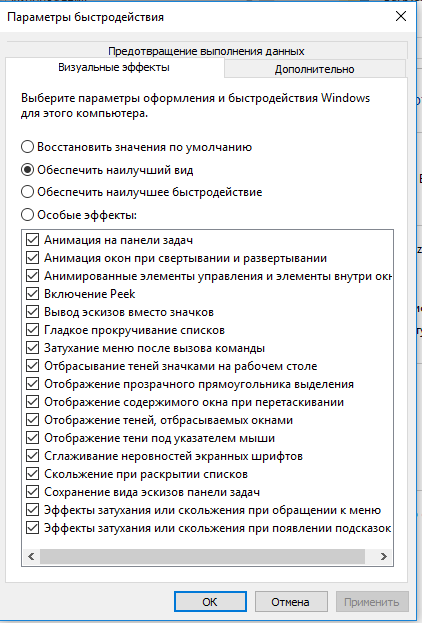Click the horizontal scrollbar thumb in effects list
Image resolution: width=422 pixels, height=623 pixels.
pyautogui.click(x=202, y=556)
